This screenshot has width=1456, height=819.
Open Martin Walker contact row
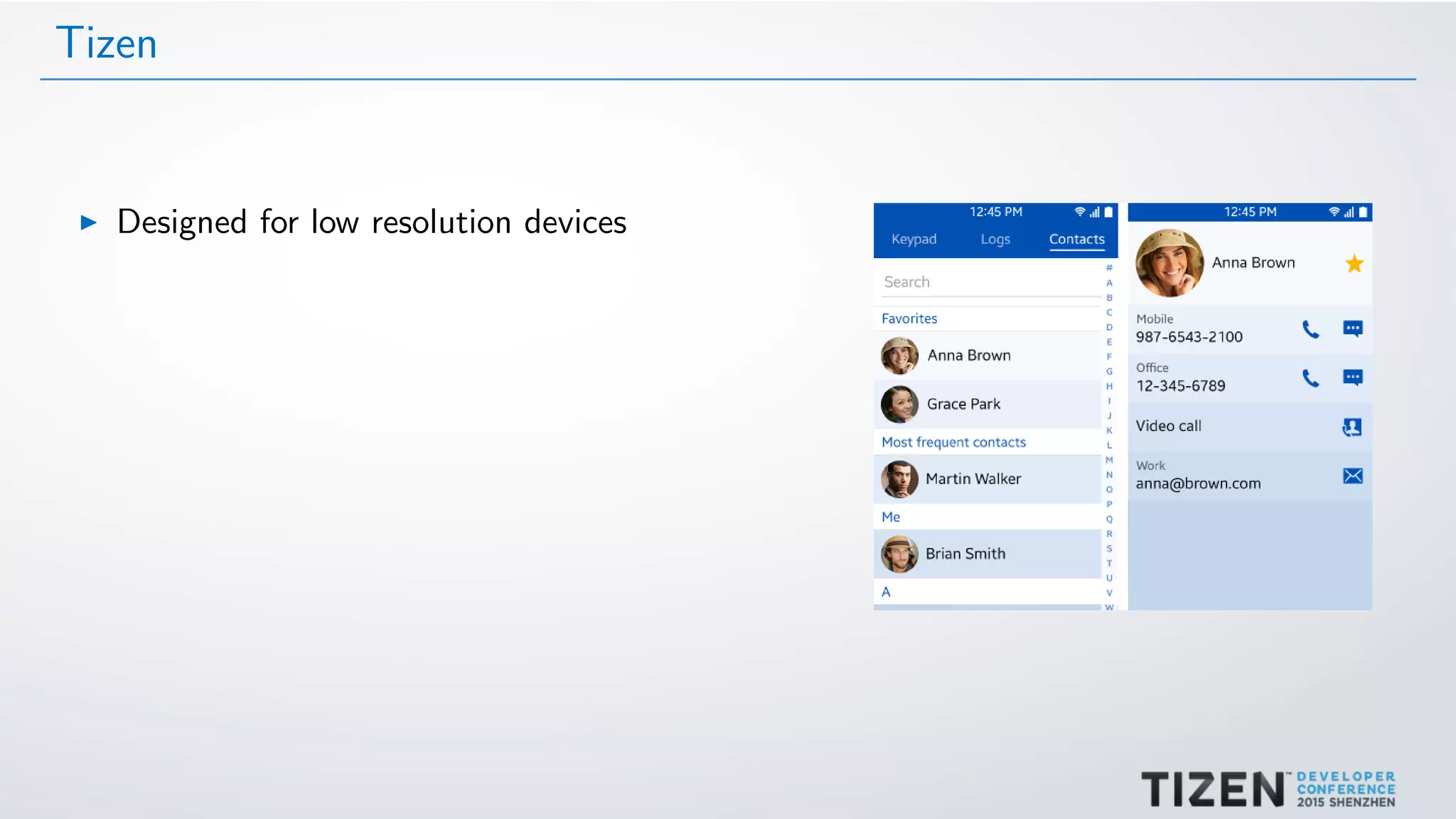(x=987, y=478)
